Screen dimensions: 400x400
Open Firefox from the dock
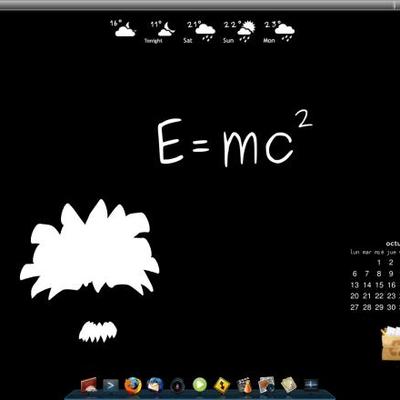pos(133,386)
